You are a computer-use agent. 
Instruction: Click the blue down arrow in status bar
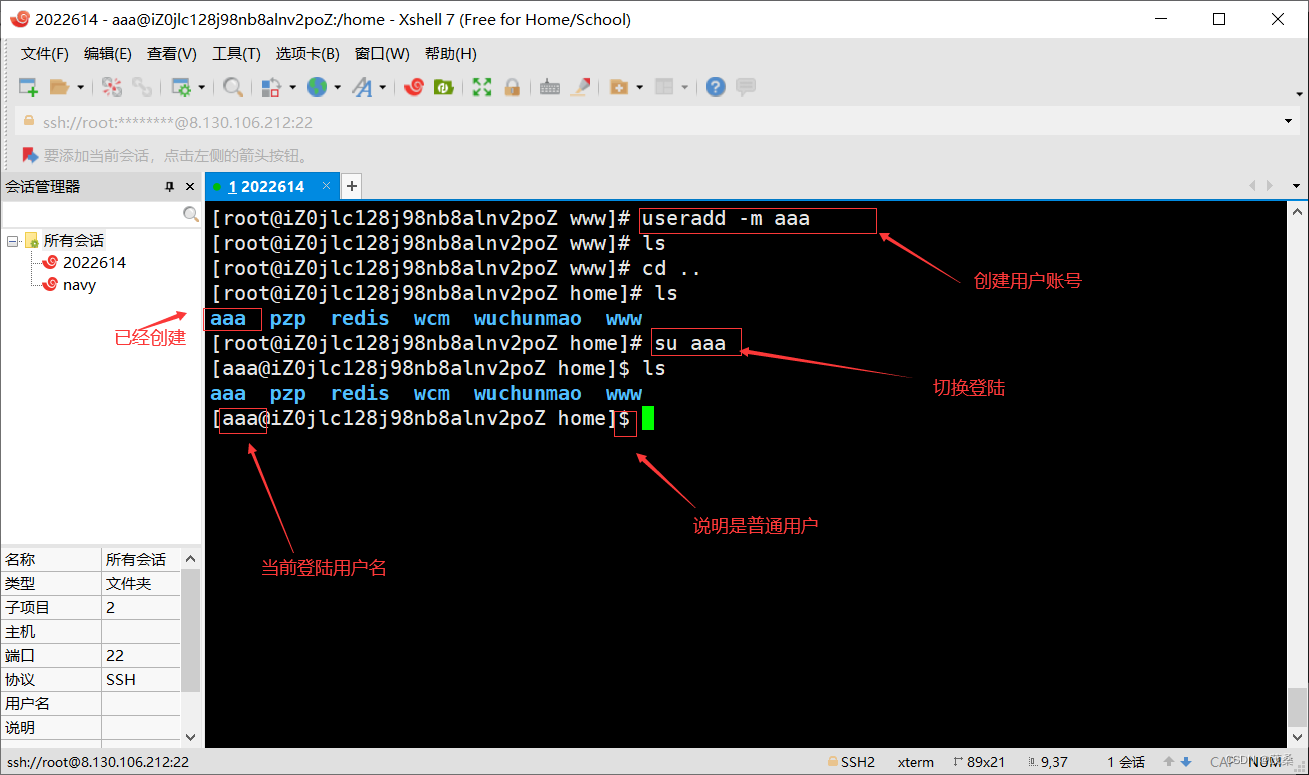click(1186, 762)
